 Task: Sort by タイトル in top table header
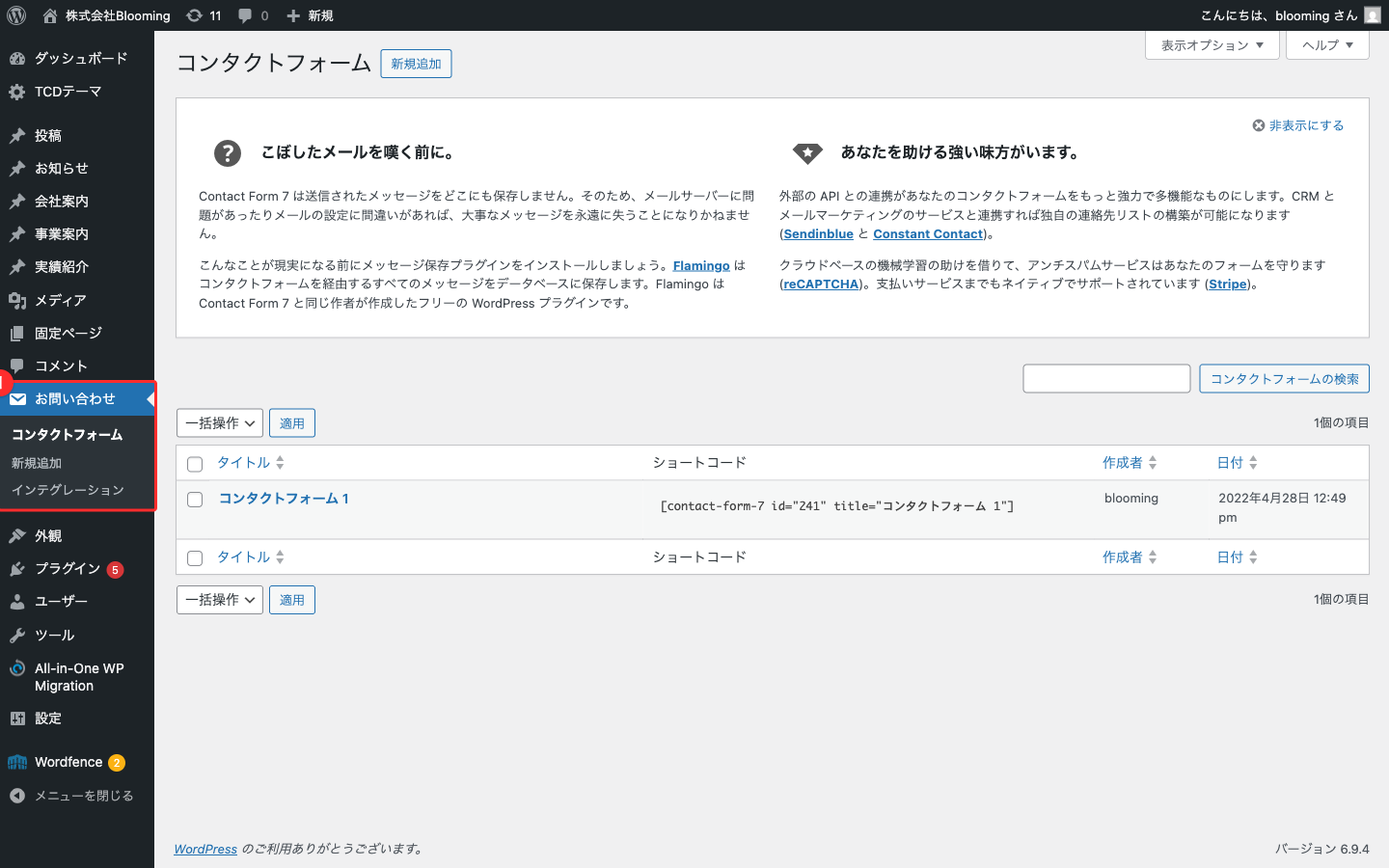tap(250, 463)
